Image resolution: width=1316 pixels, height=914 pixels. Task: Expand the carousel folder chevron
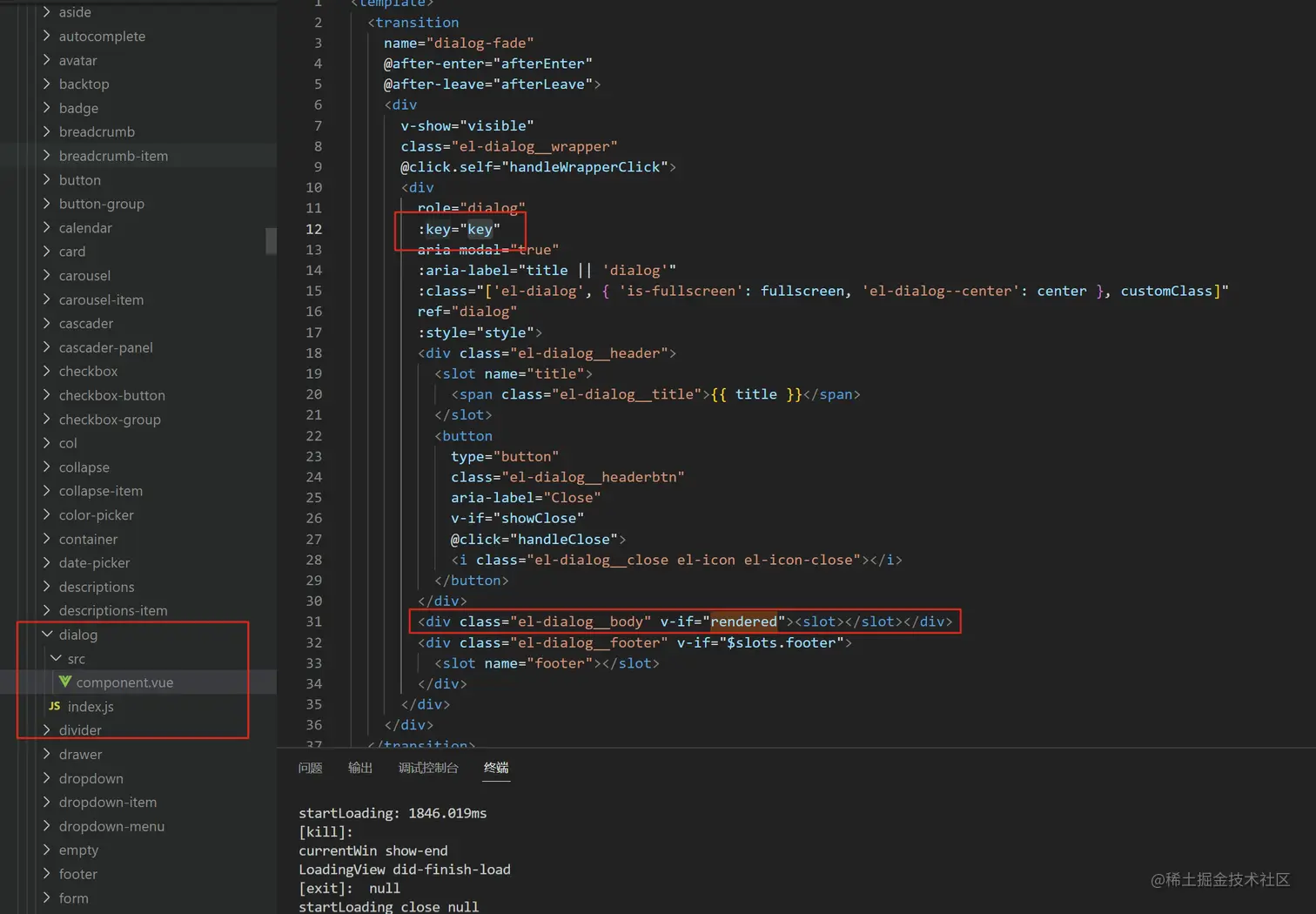47,275
